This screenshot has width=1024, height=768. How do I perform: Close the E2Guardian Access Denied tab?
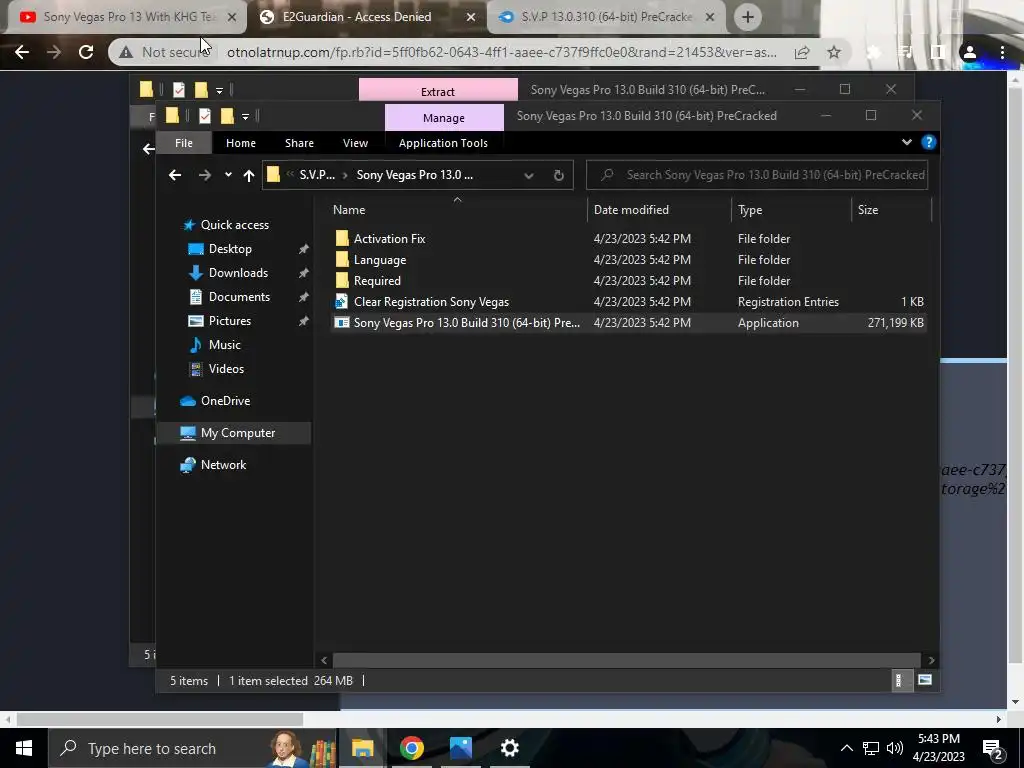471,18
